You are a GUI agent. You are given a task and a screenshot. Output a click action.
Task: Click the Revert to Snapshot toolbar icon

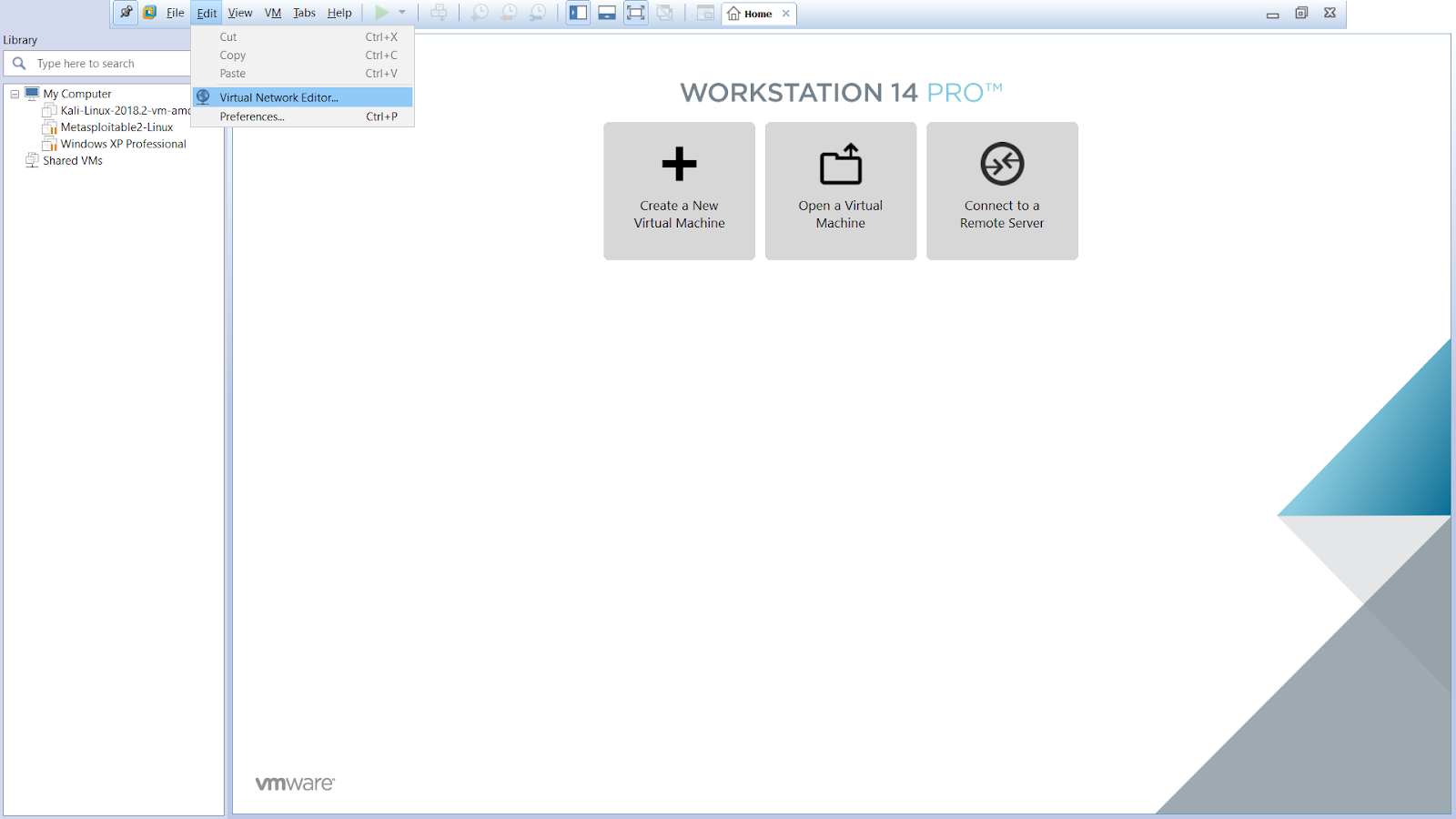pyautogui.click(x=509, y=13)
